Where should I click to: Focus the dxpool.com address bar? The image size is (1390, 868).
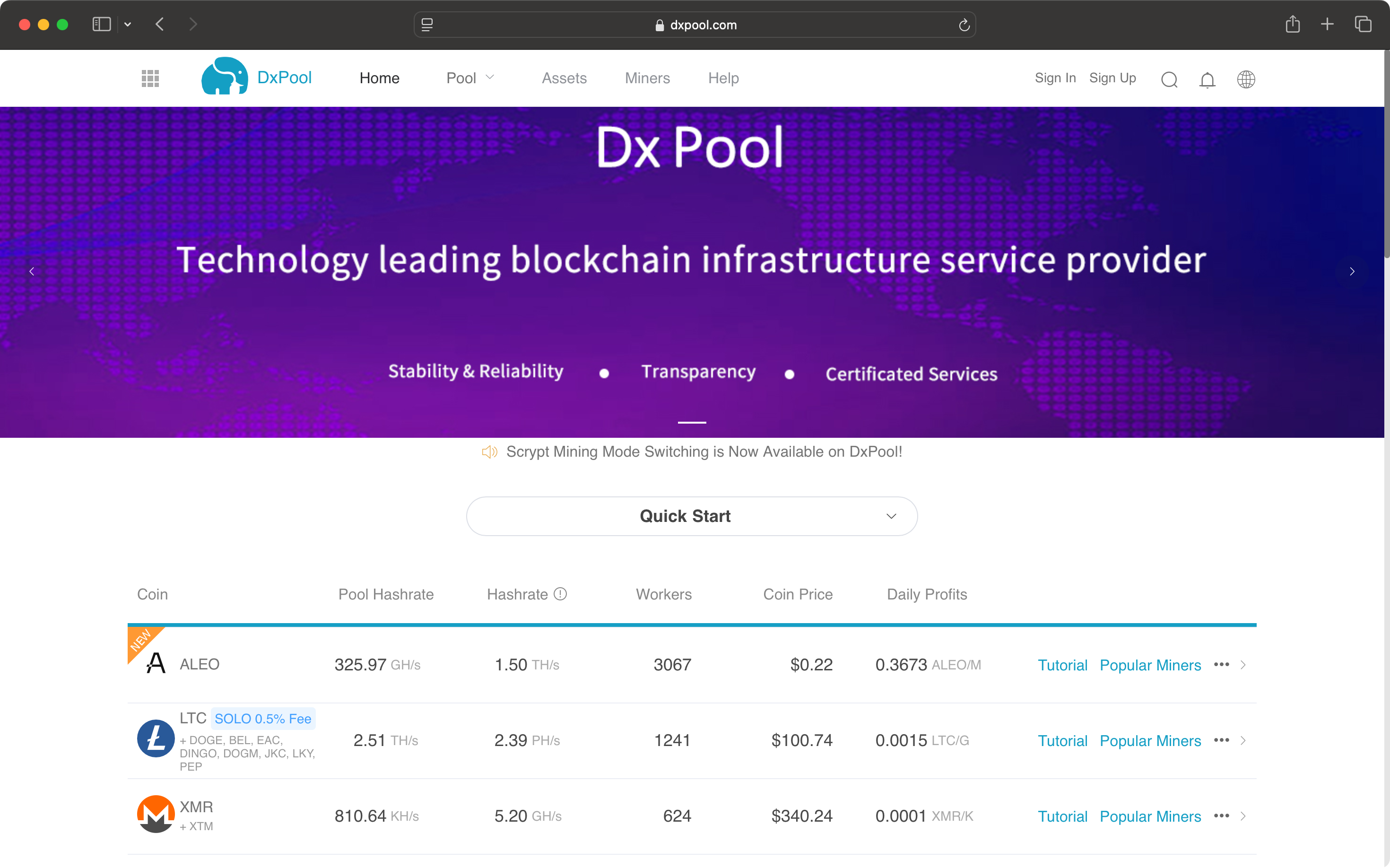coord(695,25)
